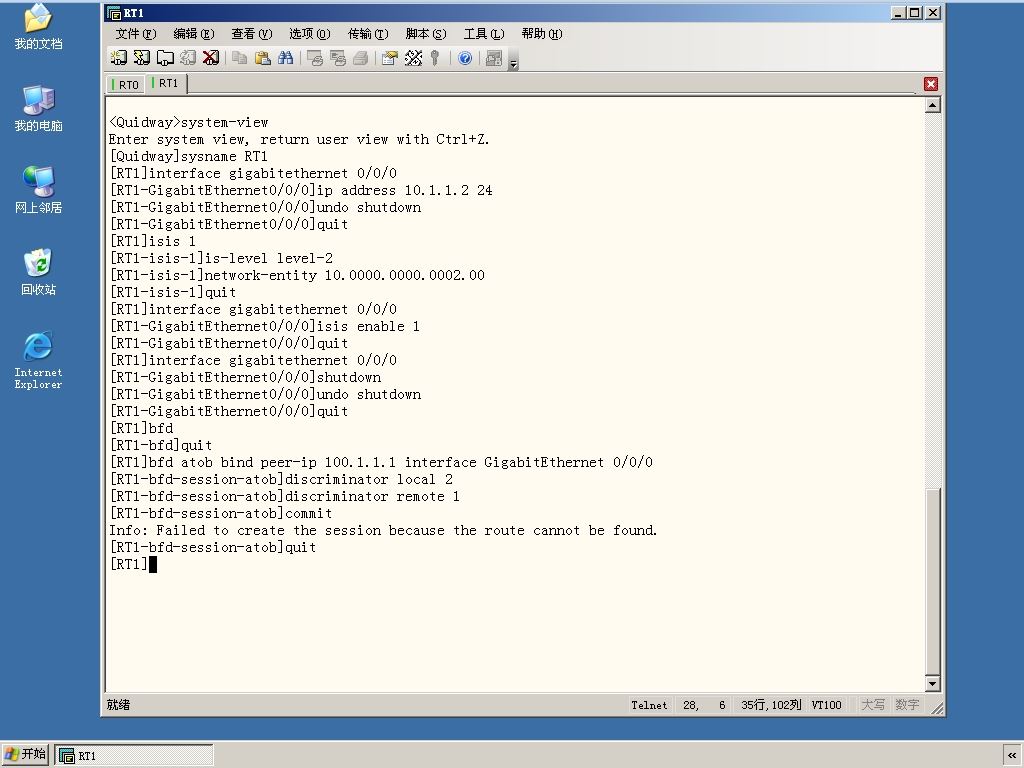Click the 'Info: Failed to create the session' line
This screenshot has width=1024, height=768.
point(383,530)
